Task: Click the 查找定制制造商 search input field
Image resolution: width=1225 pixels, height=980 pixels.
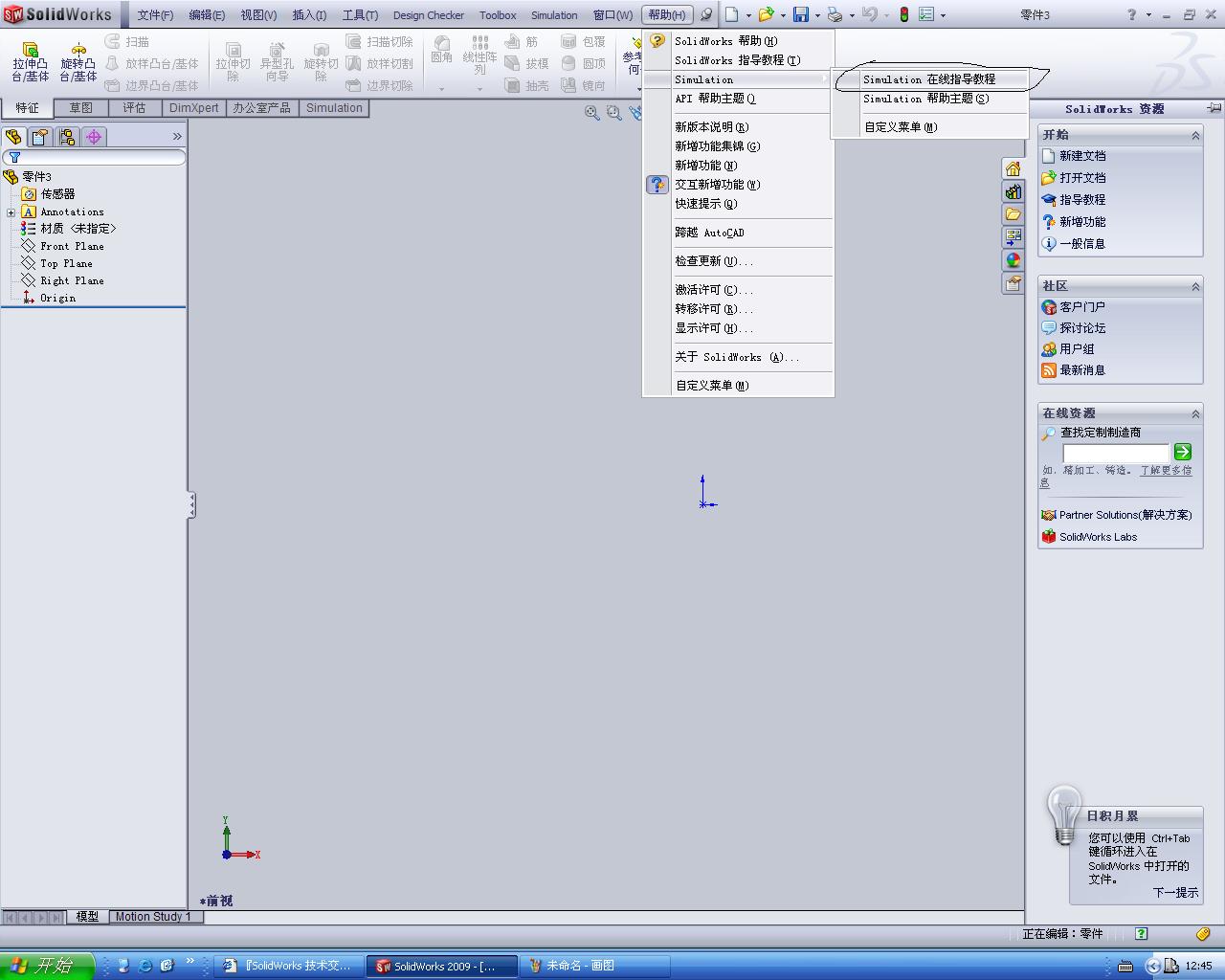Action: 1116,453
